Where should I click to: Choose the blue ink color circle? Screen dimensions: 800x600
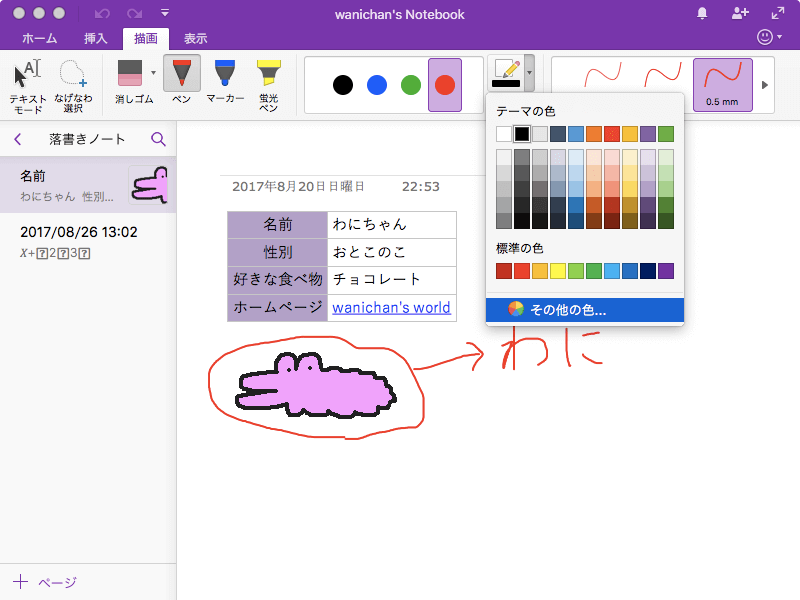tap(377, 85)
